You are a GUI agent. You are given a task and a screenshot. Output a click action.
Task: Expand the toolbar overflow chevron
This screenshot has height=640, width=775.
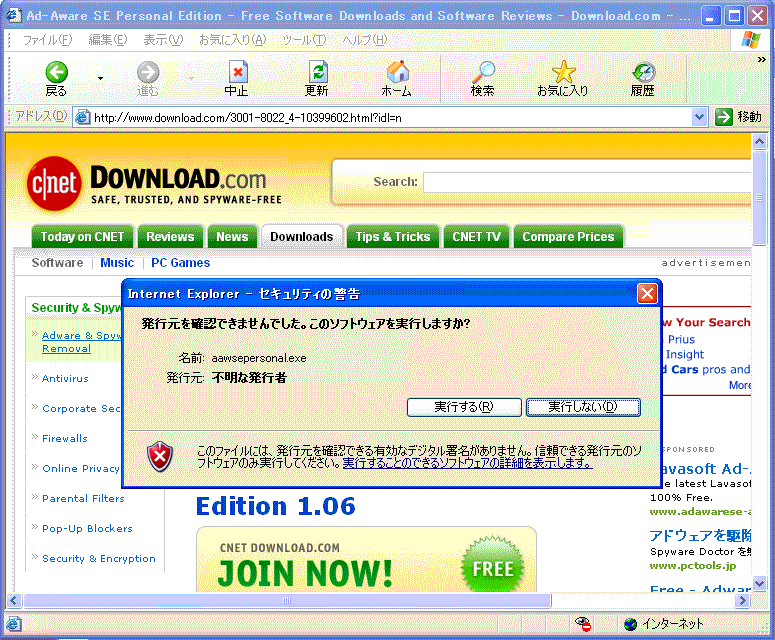[x=762, y=59]
